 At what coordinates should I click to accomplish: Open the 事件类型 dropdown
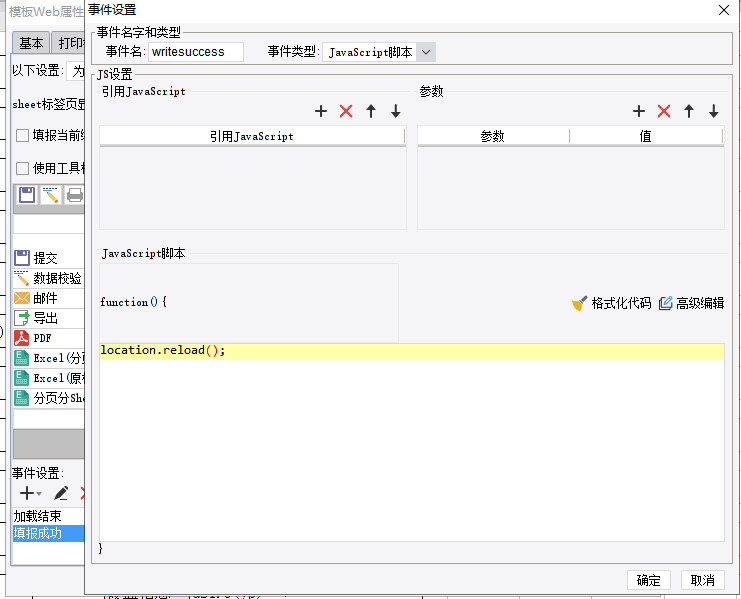(x=426, y=52)
